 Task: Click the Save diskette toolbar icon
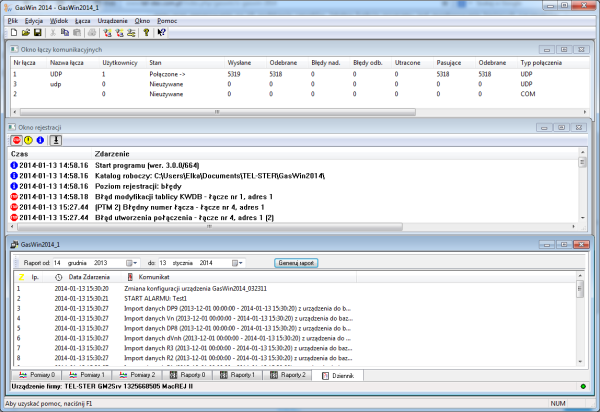[37, 32]
